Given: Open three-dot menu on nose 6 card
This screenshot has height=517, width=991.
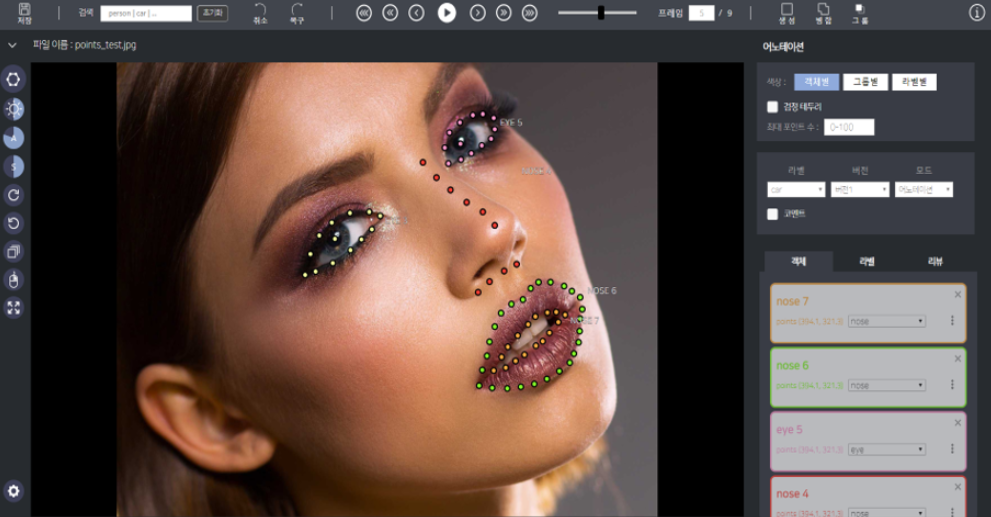Looking at the screenshot, I should [952, 384].
